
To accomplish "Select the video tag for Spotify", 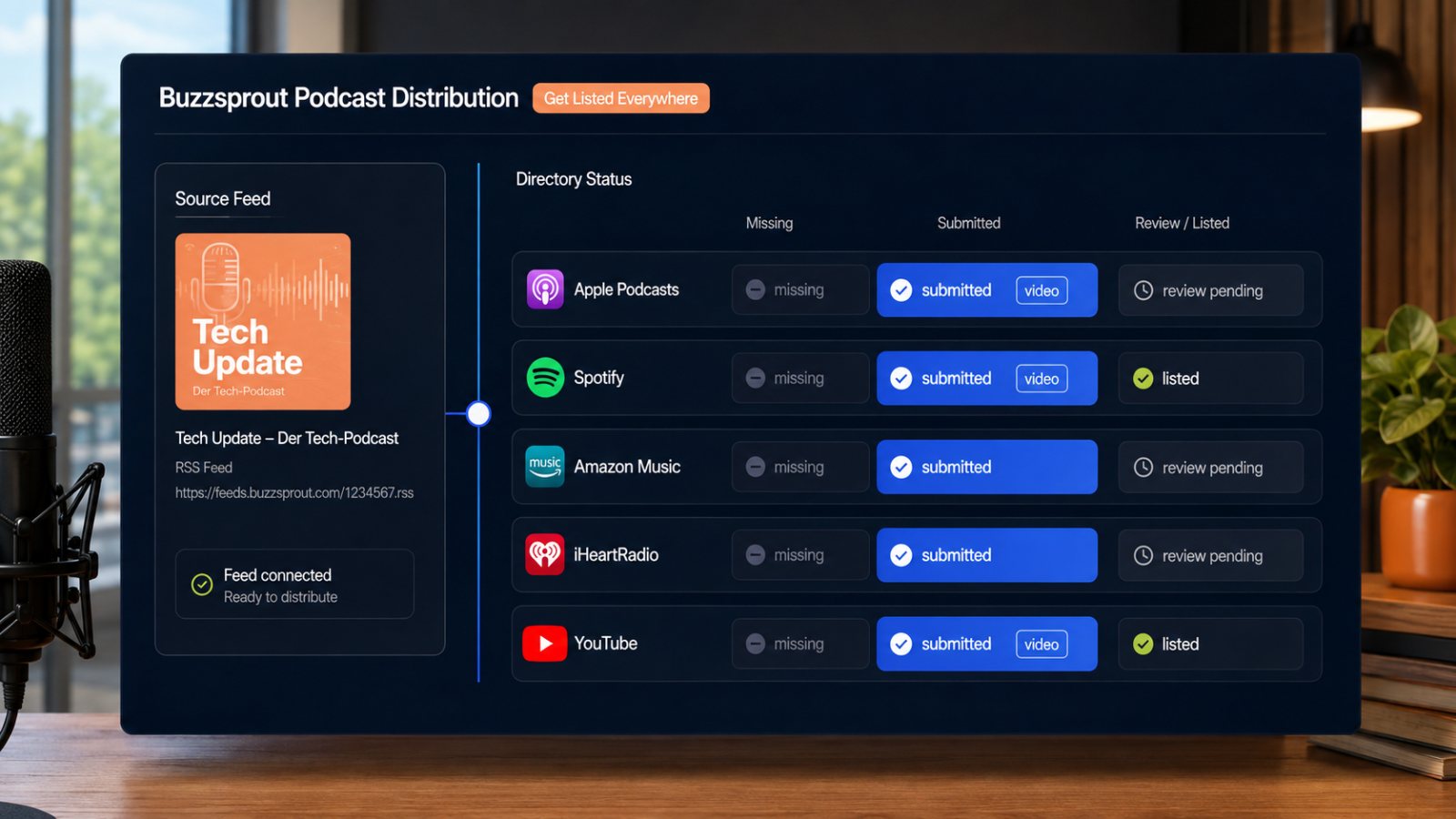I will point(1042,379).
